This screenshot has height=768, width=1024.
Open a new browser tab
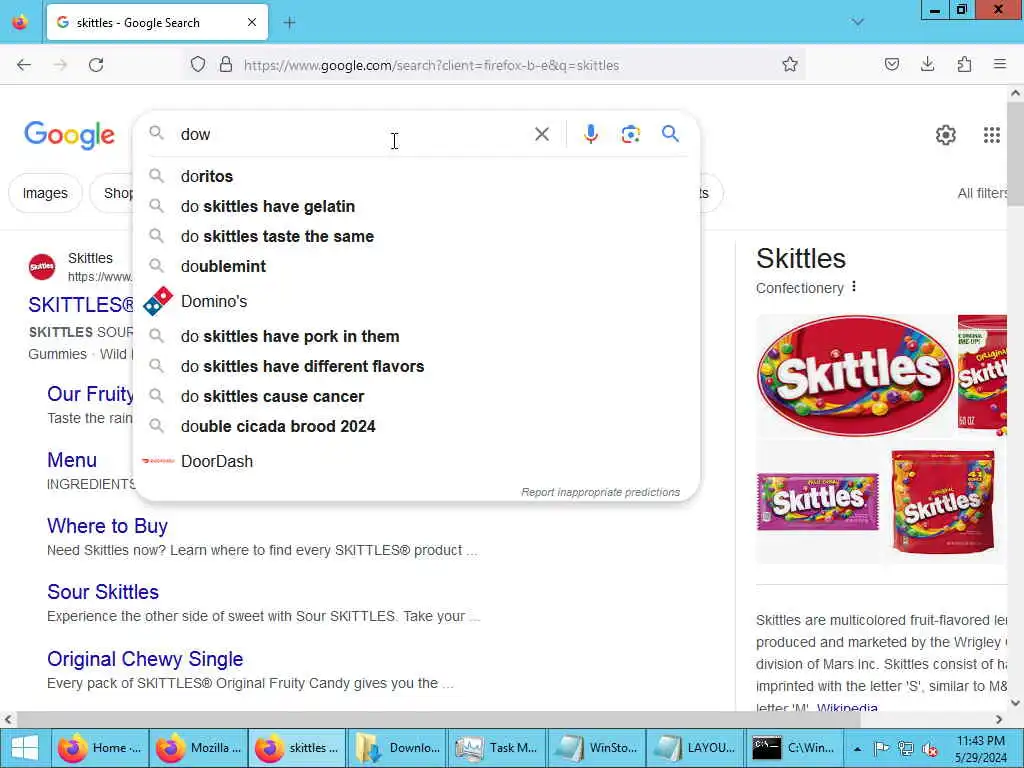[x=290, y=23]
